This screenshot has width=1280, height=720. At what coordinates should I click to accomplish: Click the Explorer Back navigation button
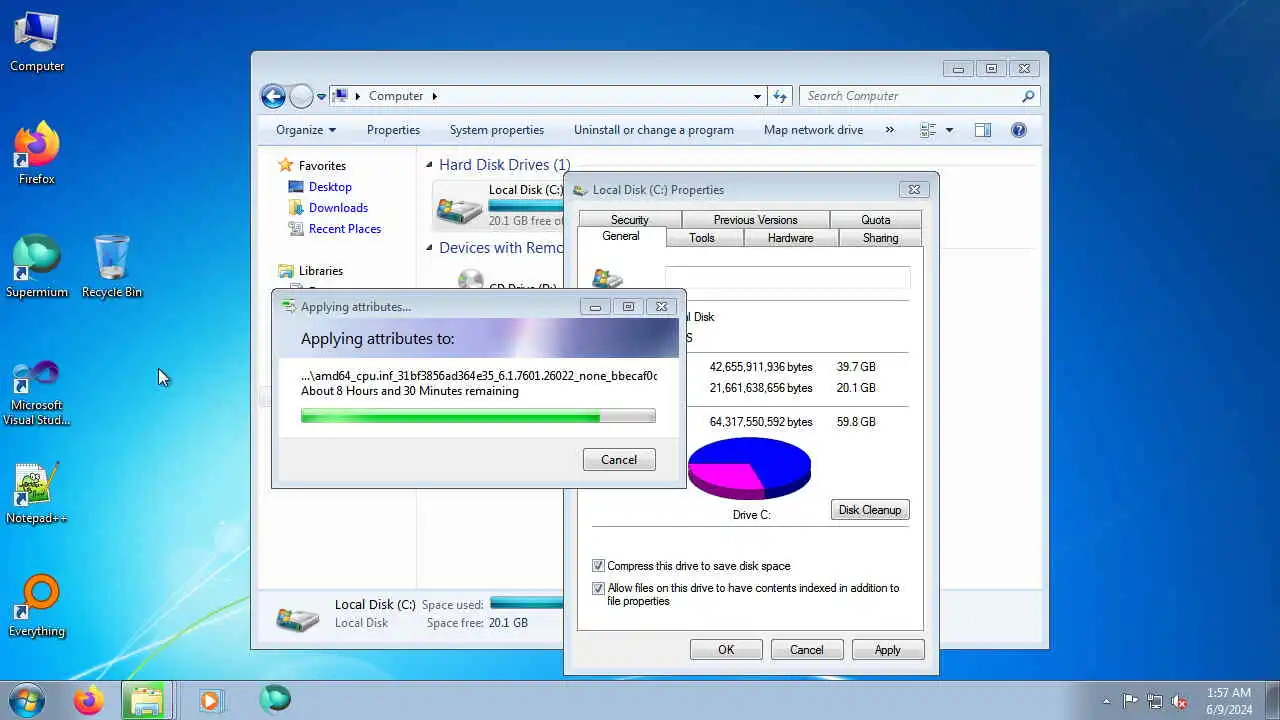click(273, 96)
